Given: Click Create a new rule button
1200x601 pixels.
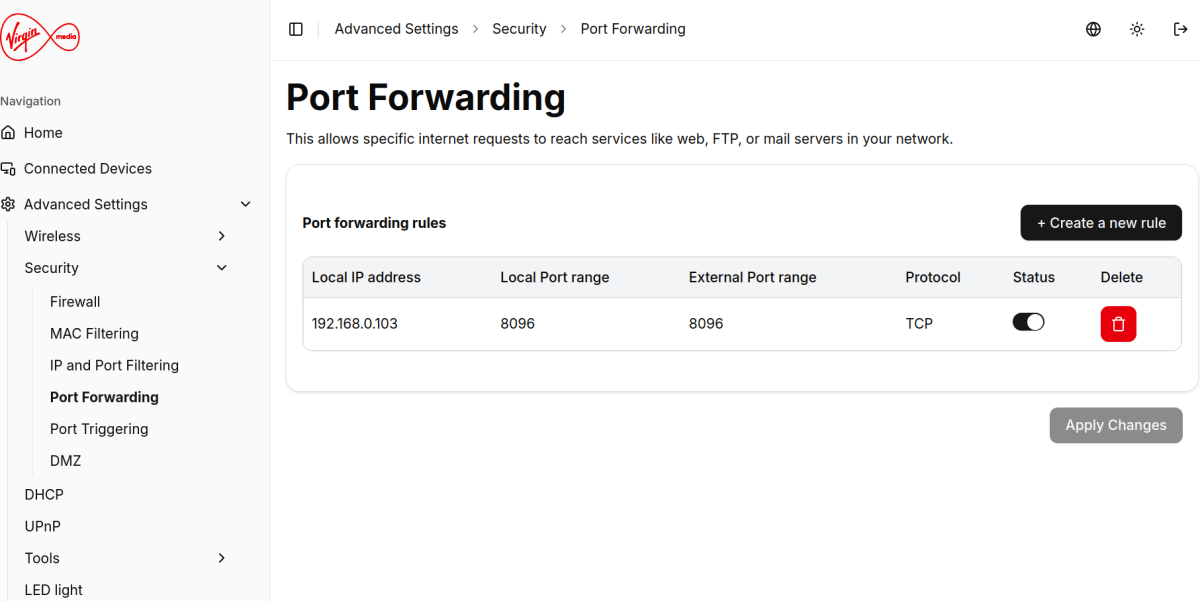Looking at the screenshot, I should tap(1101, 223).
